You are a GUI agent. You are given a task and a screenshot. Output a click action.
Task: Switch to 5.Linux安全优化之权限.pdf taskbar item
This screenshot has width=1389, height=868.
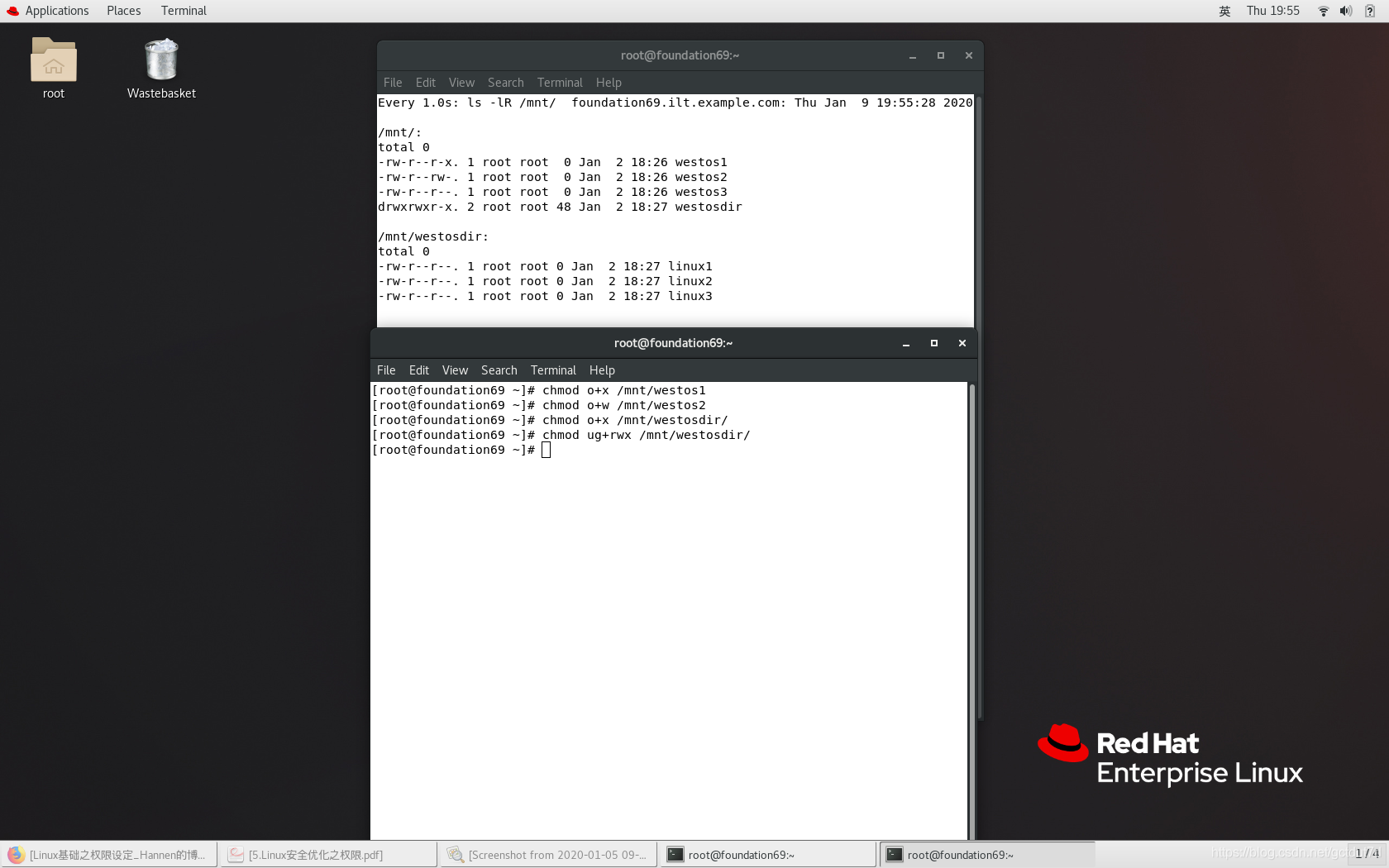(328, 855)
